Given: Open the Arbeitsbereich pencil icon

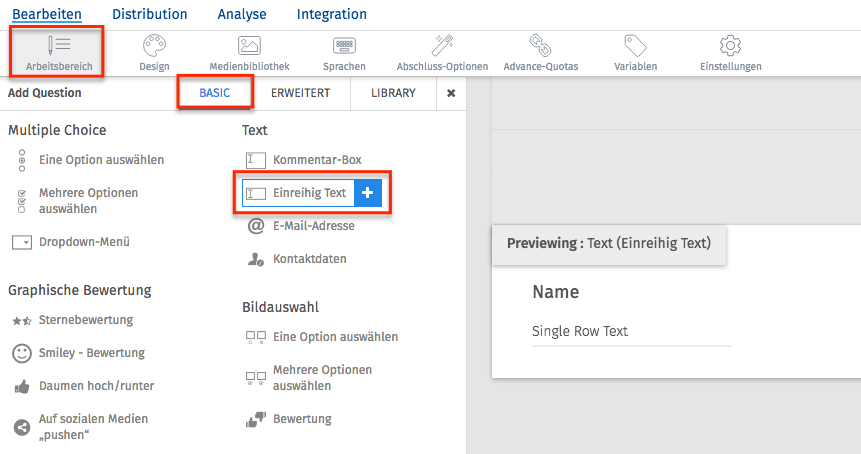Looking at the screenshot, I should click(x=58, y=46).
